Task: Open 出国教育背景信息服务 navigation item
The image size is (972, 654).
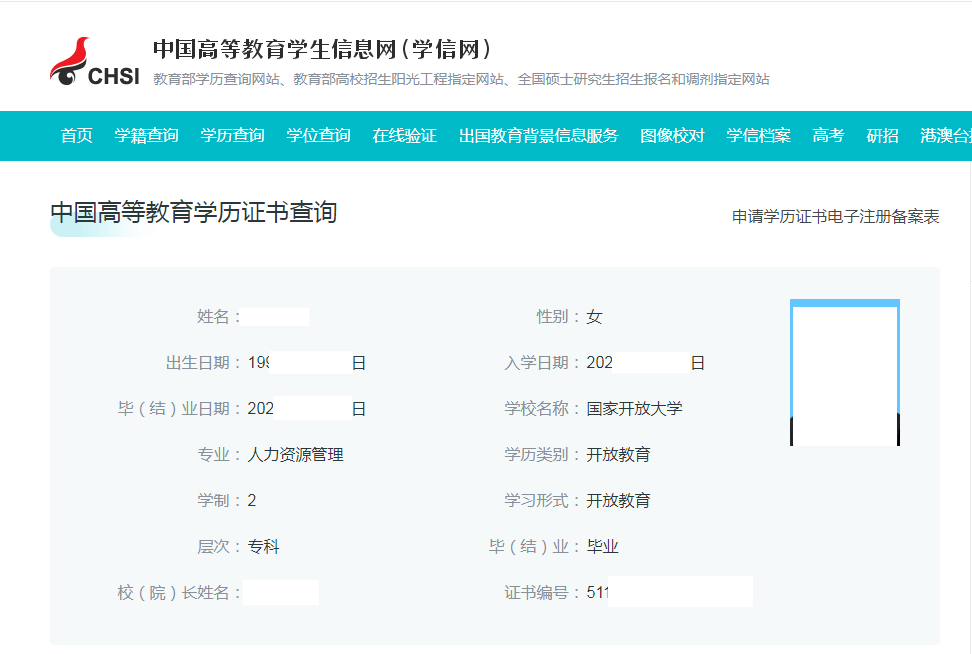Action: click(539, 136)
